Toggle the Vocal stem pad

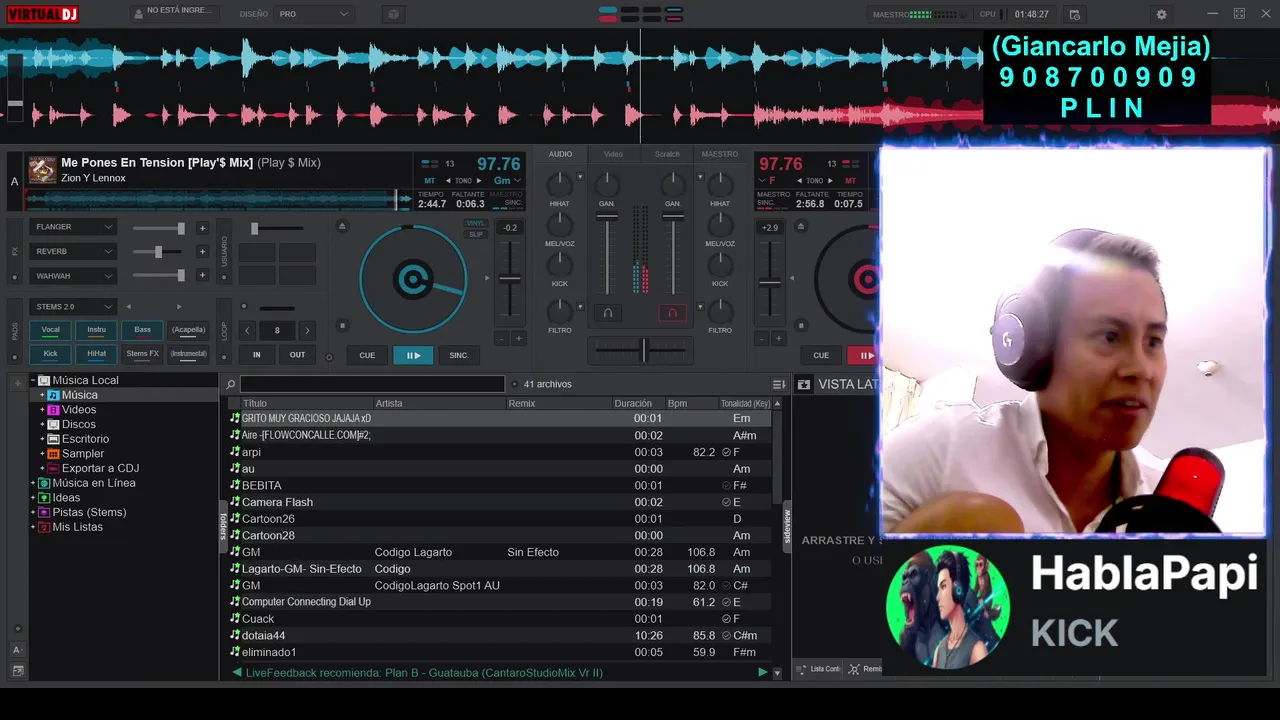tap(50, 330)
